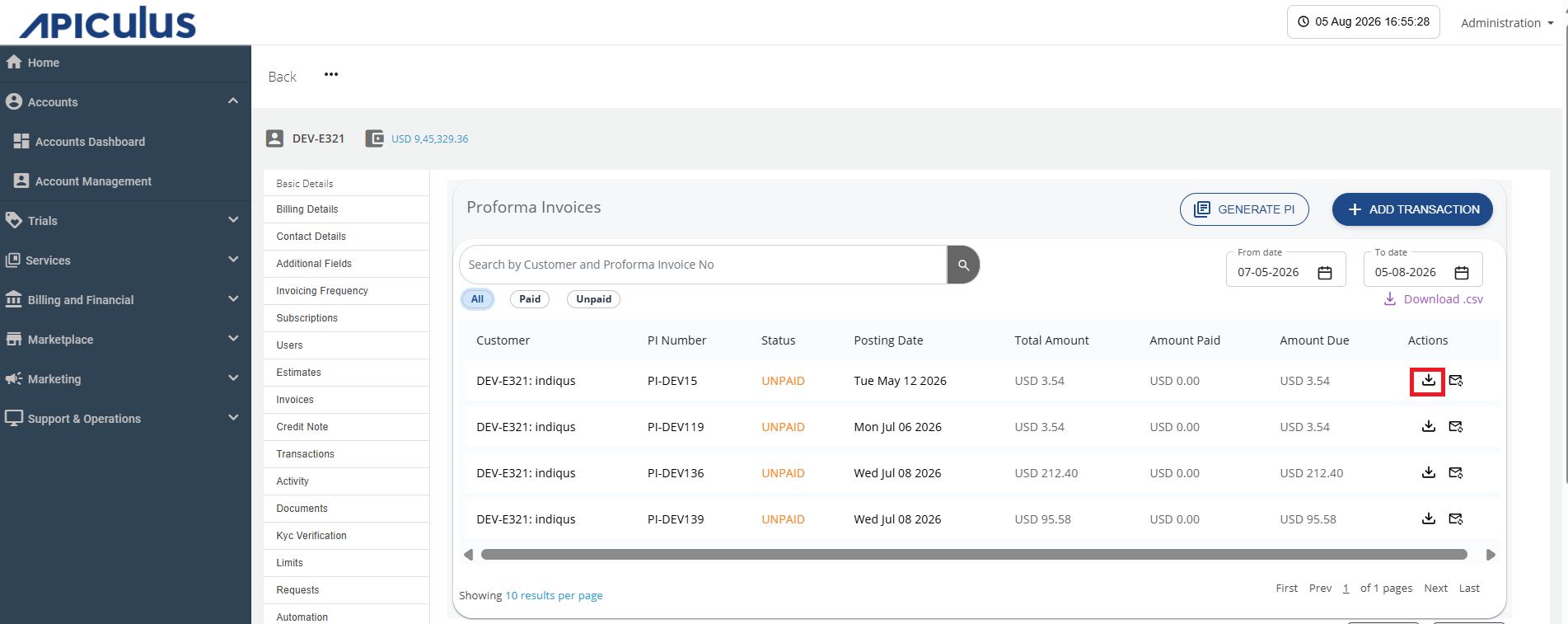Click the Marketplace store icon
The height and width of the screenshot is (624, 1568).
14,339
